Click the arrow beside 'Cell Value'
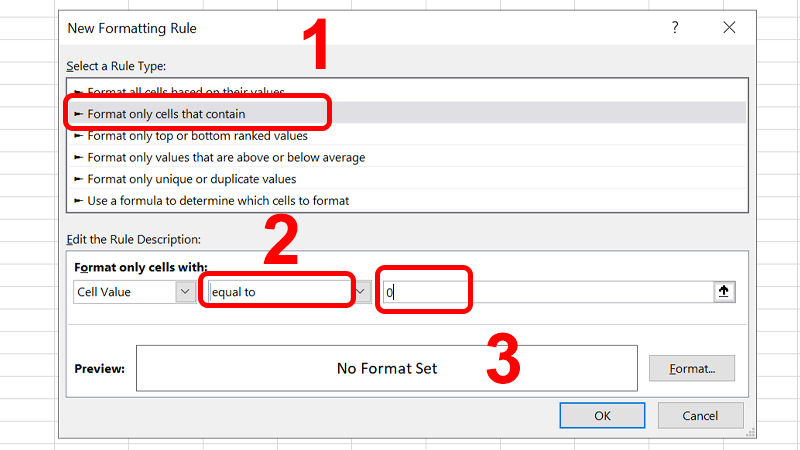Image resolution: width=800 pixels, height=450 pixels. 185,292
